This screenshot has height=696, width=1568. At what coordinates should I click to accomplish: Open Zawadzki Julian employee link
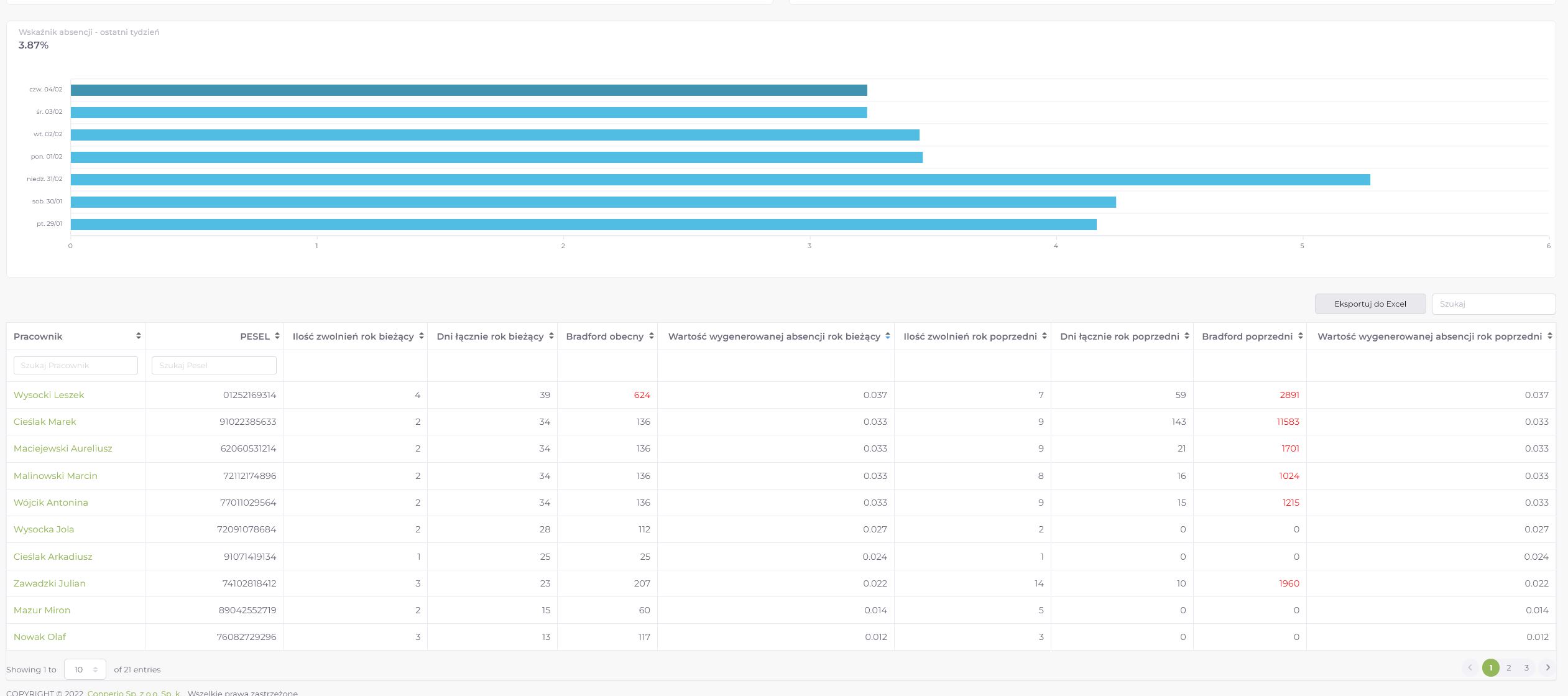[50, 583]
